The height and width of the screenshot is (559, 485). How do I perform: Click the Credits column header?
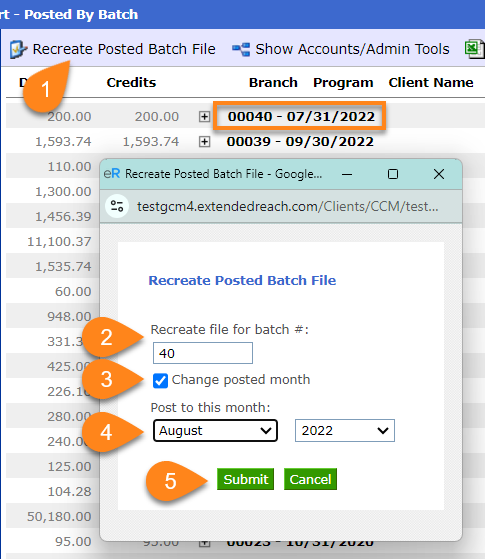131,82
